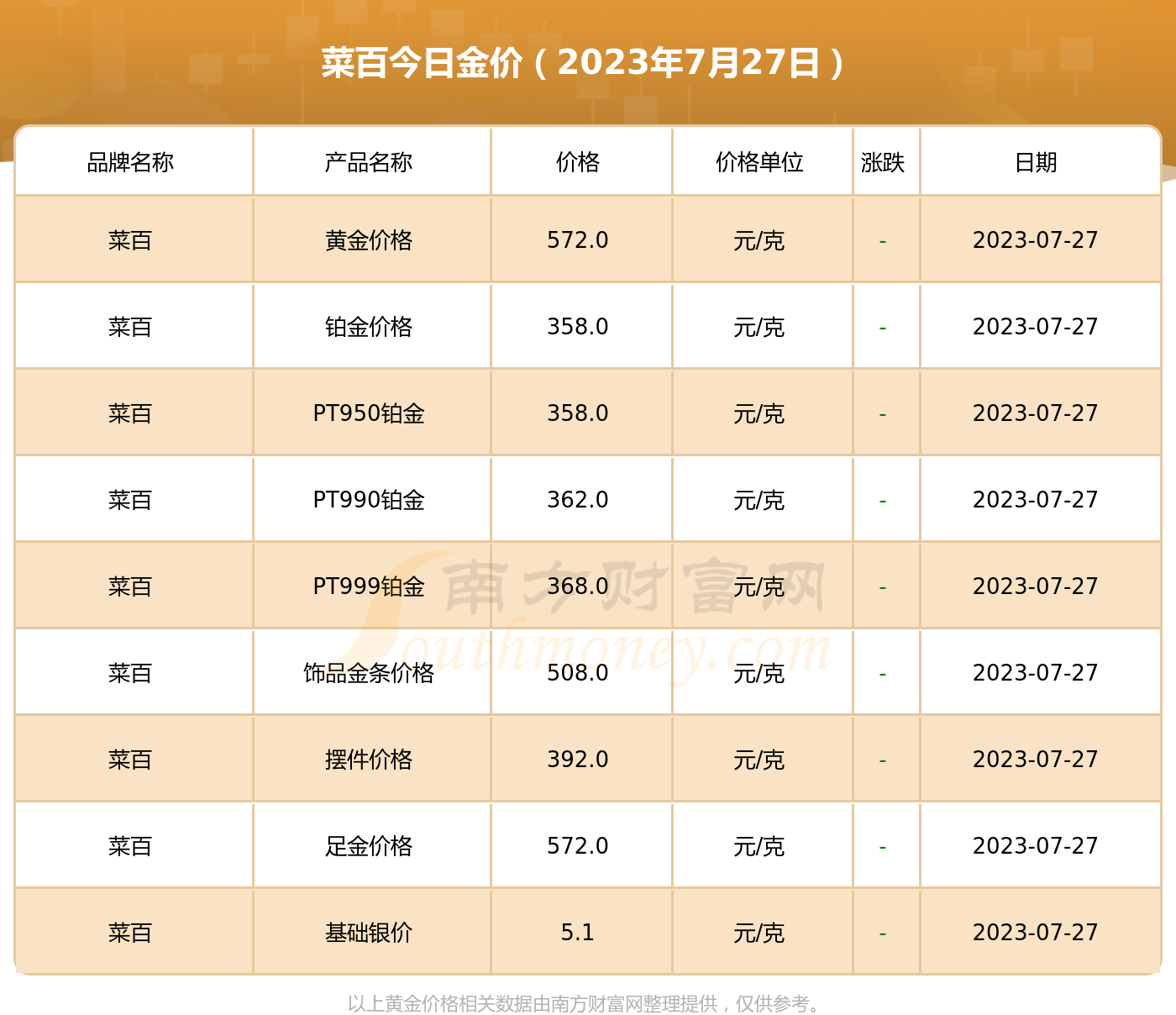The image size is (1176, 1015).
Task: Select price 392.0 in 摆件价格 row
Action: (578, 760)
